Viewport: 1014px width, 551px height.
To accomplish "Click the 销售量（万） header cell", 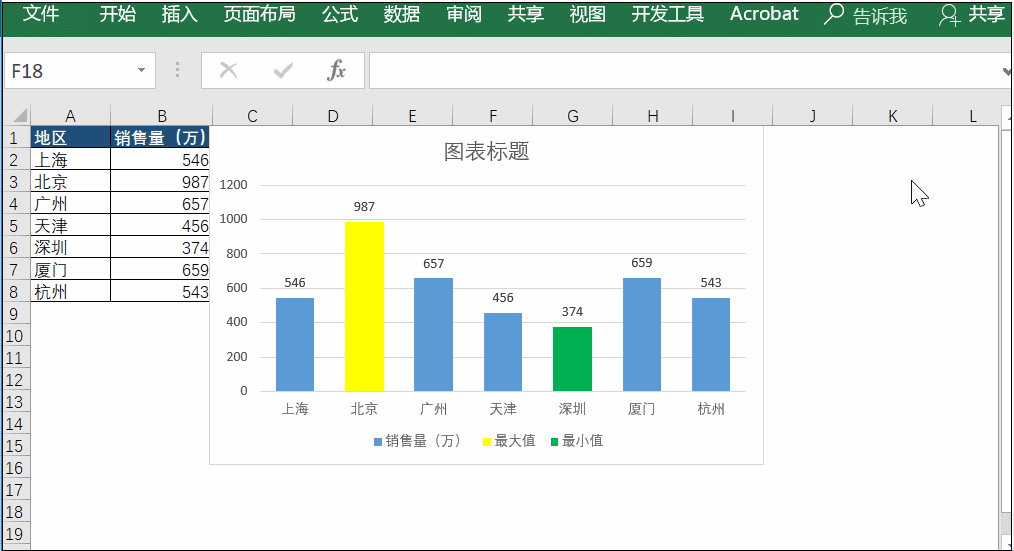I will (x=160, y=137).
